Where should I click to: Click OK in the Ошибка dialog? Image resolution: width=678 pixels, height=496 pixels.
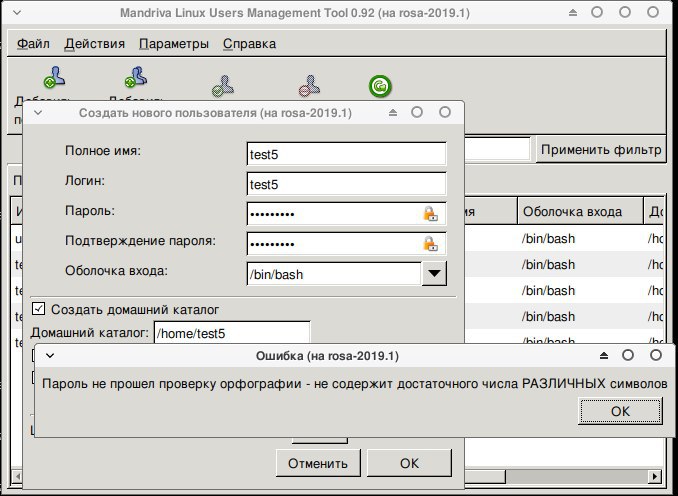620,411
